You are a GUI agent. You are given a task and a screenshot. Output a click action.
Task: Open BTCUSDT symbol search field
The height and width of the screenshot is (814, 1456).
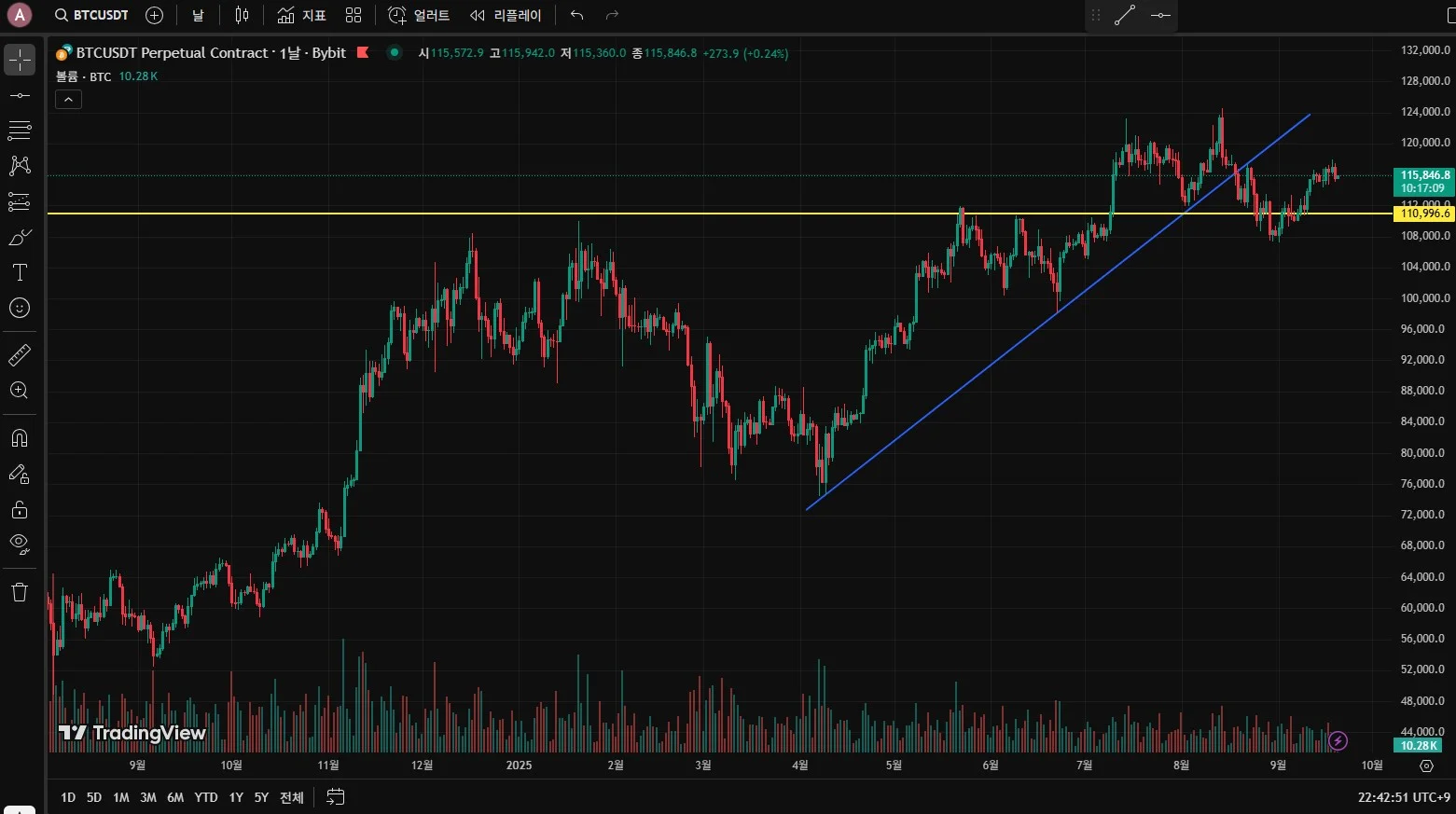(92, 15)
